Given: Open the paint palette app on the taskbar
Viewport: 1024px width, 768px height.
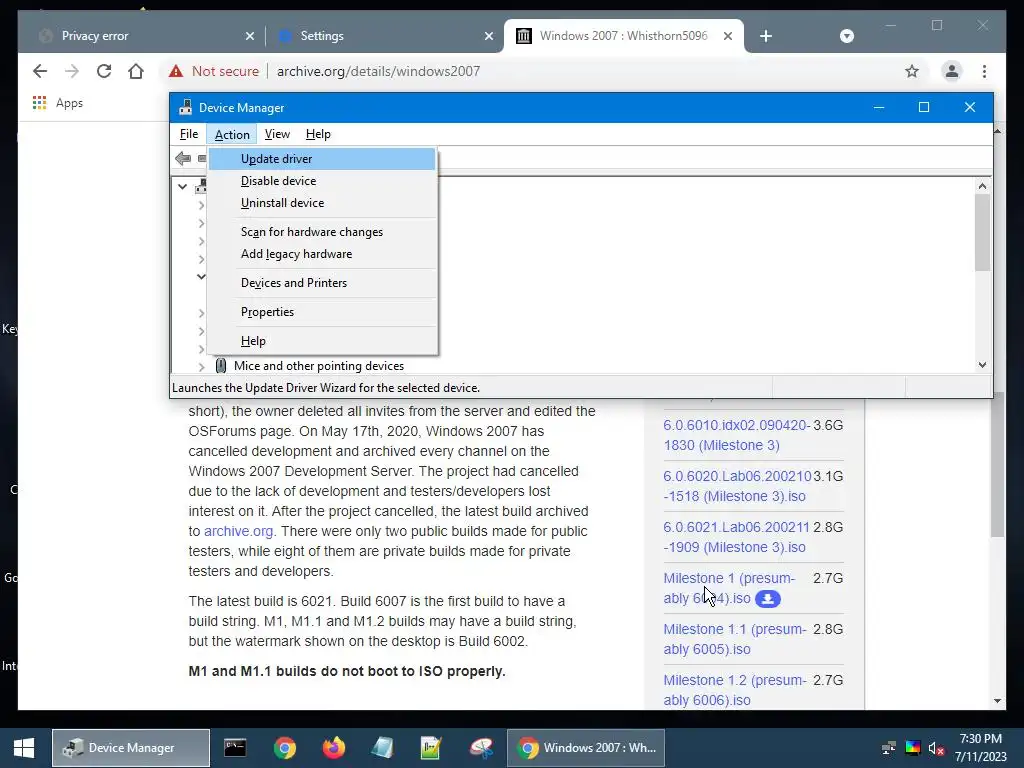Looking at the screenshot, I should [x=481, y=748].
